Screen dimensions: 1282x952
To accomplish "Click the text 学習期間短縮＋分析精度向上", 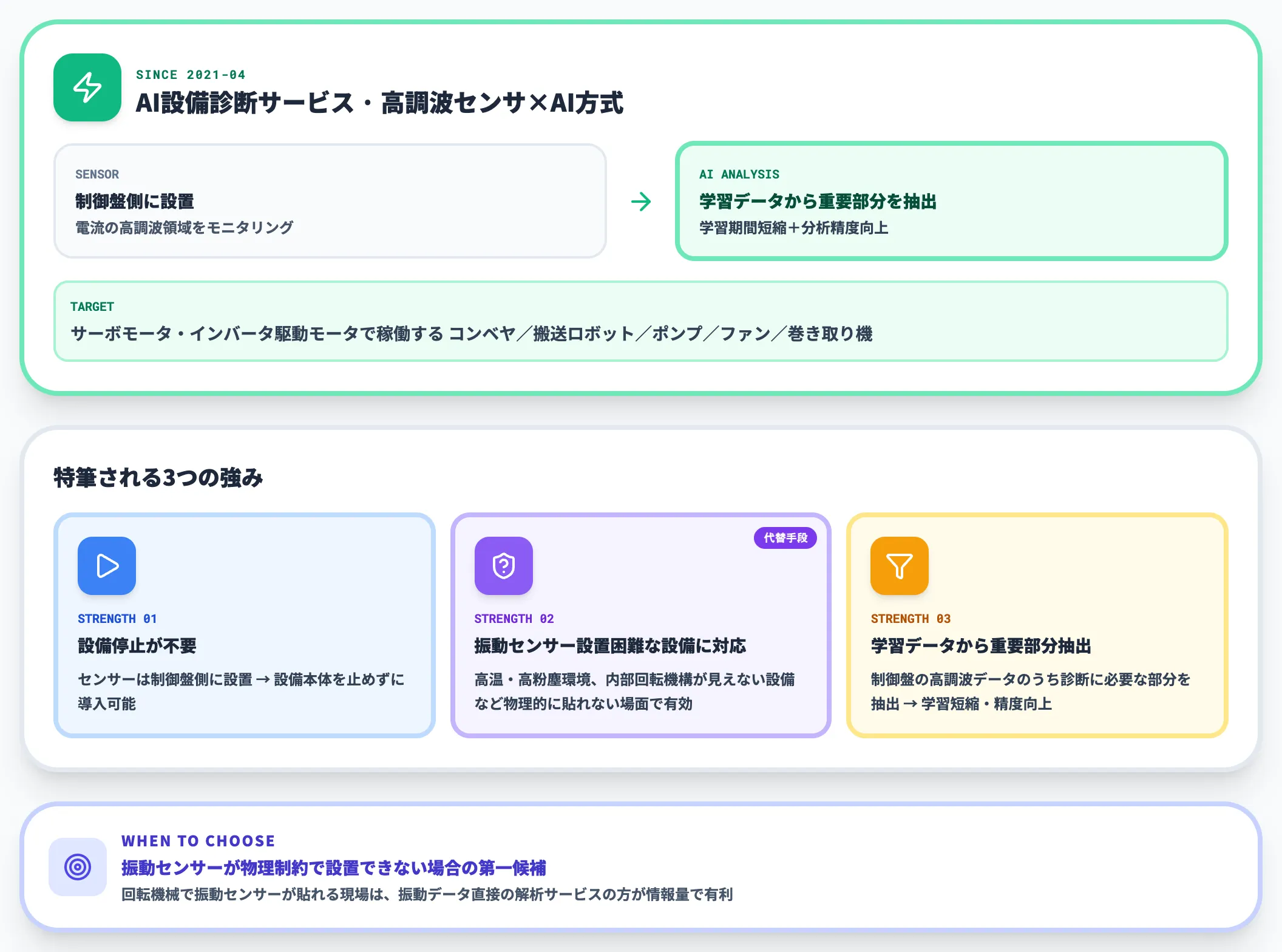I will tap(794, 228).
